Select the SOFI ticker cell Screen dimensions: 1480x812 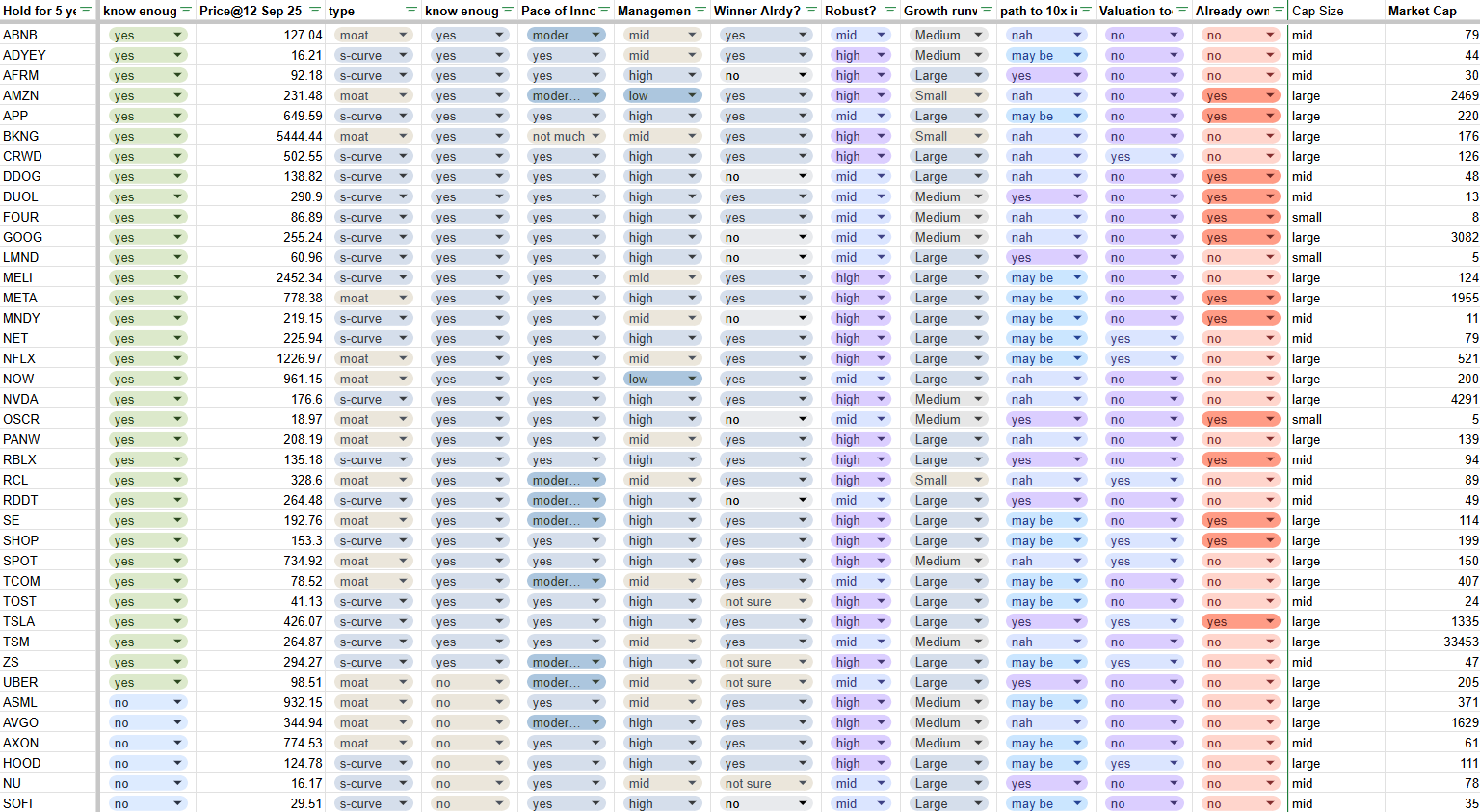48,803
